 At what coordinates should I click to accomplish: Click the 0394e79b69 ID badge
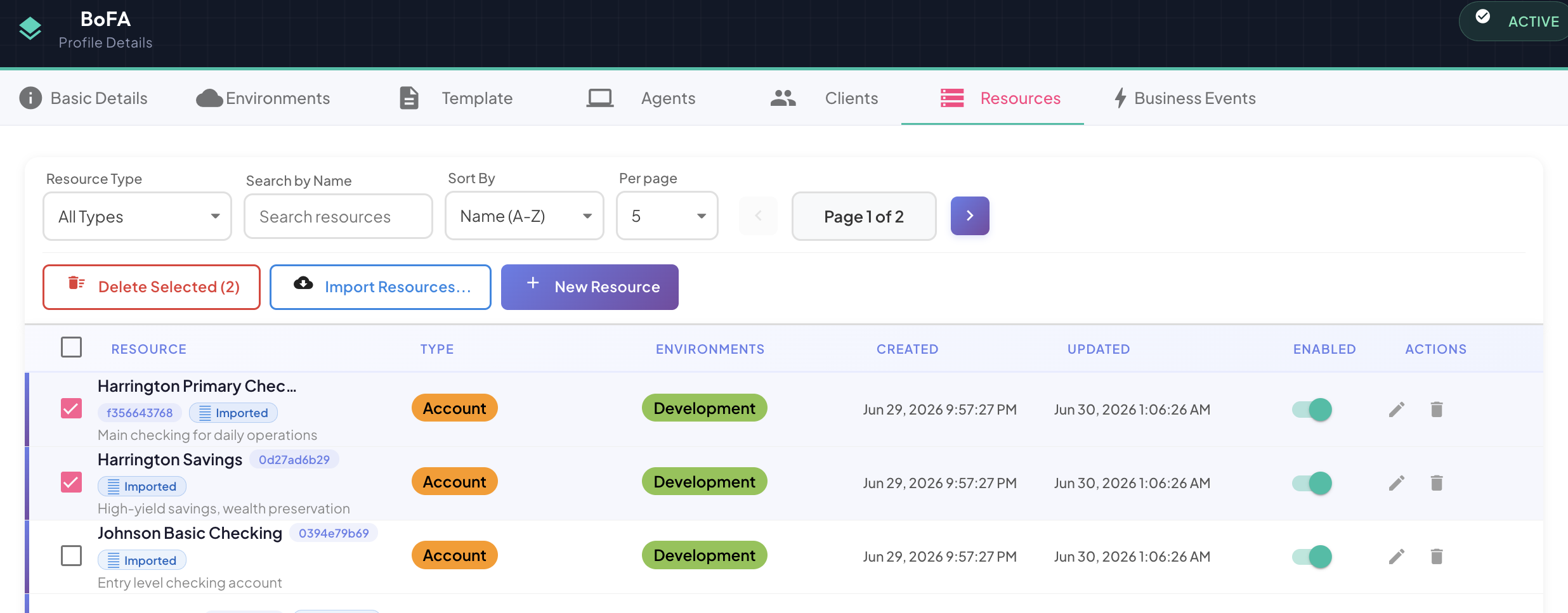point(334,533)
